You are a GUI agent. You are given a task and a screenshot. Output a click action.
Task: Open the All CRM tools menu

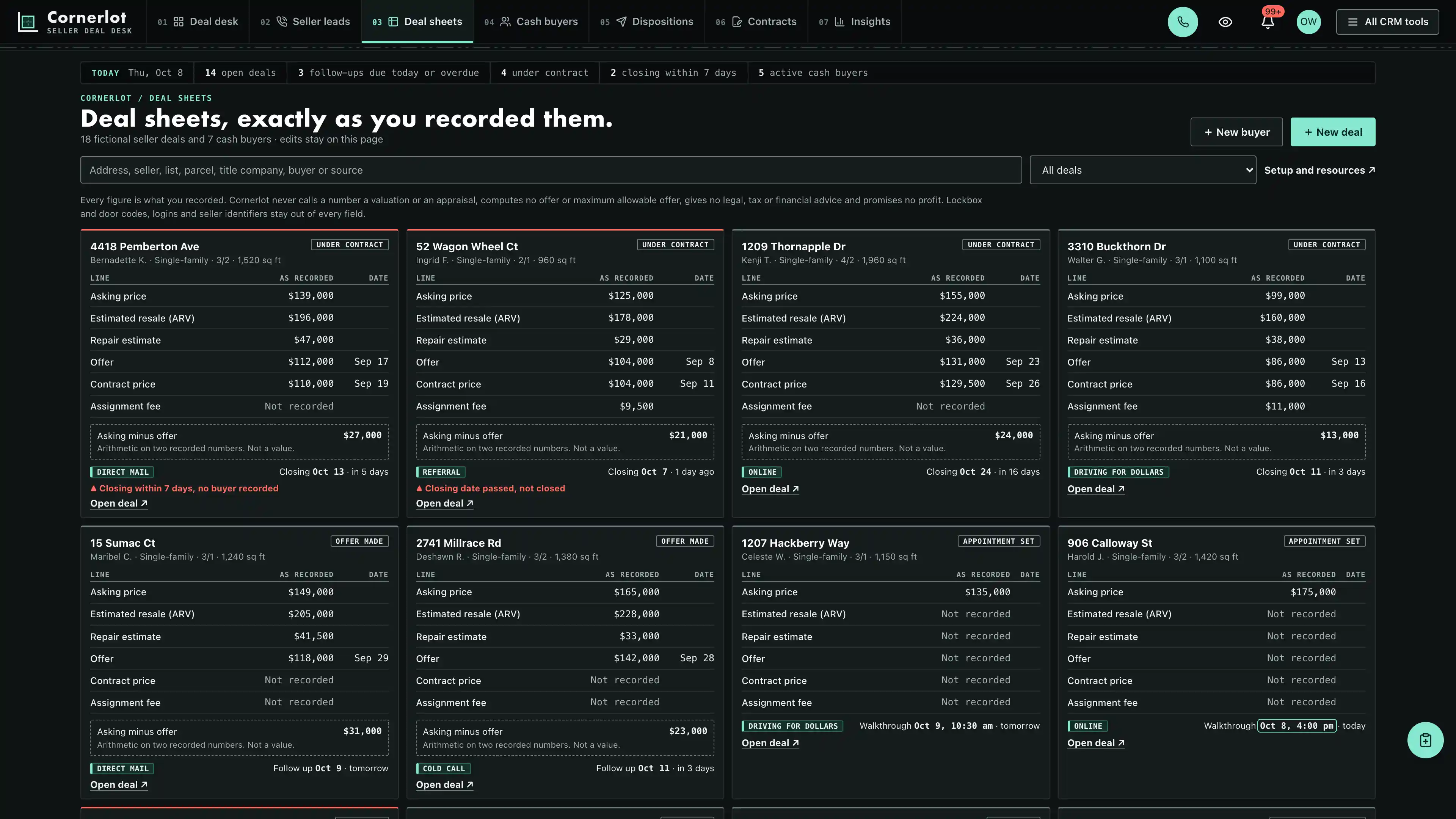(1387, 22)
